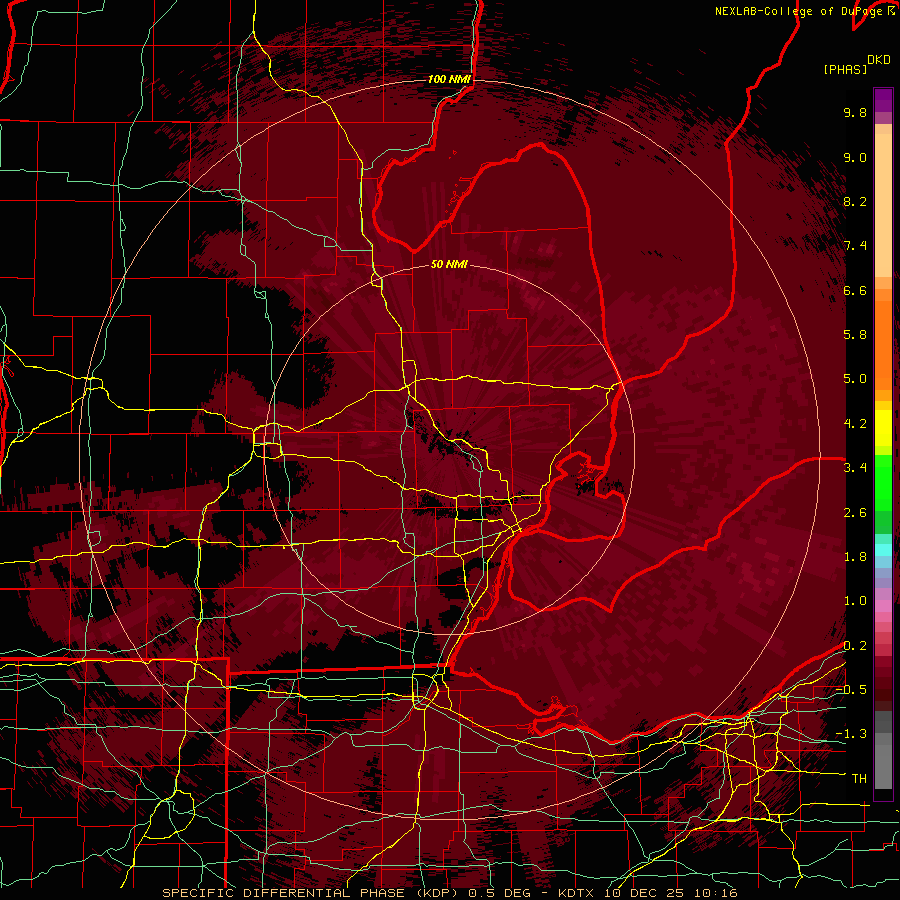Click the purple top segment of the color bar
Image resolution: width=900 pixels, height=900 pixels.
pos(883,100)
